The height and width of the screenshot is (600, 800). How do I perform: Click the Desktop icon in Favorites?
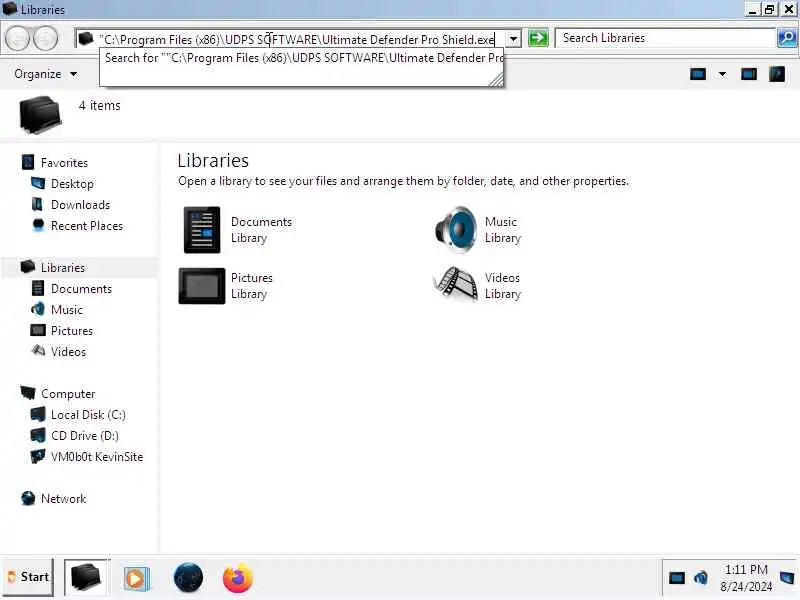click(38, 183)
